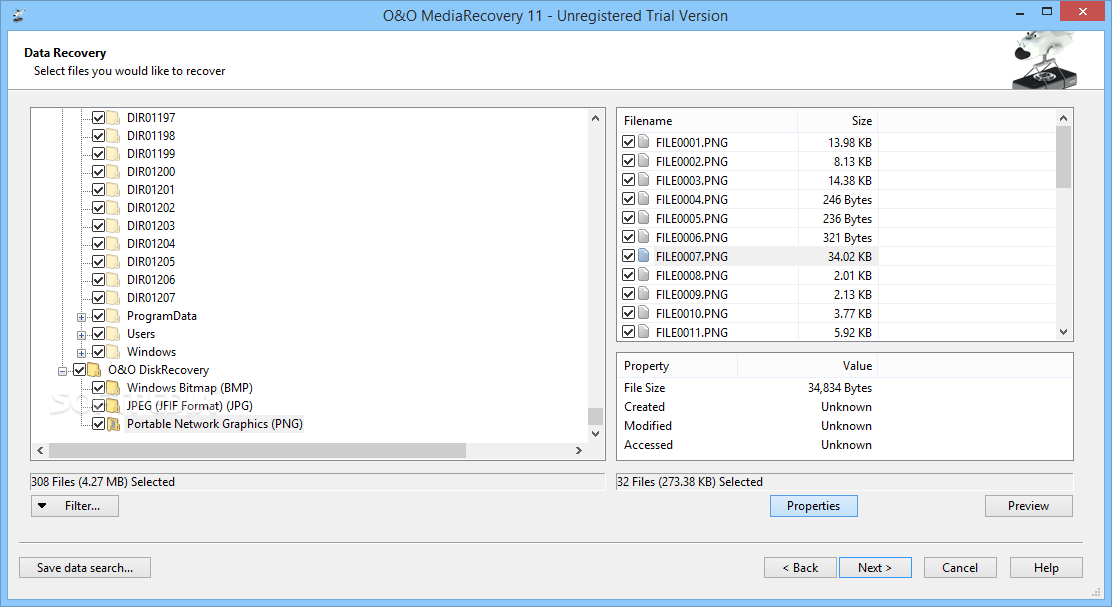The width and height of the screenshot is (1112, 607).
Task: Click the tree scroll-left arrow
Action: click(40, 450)
